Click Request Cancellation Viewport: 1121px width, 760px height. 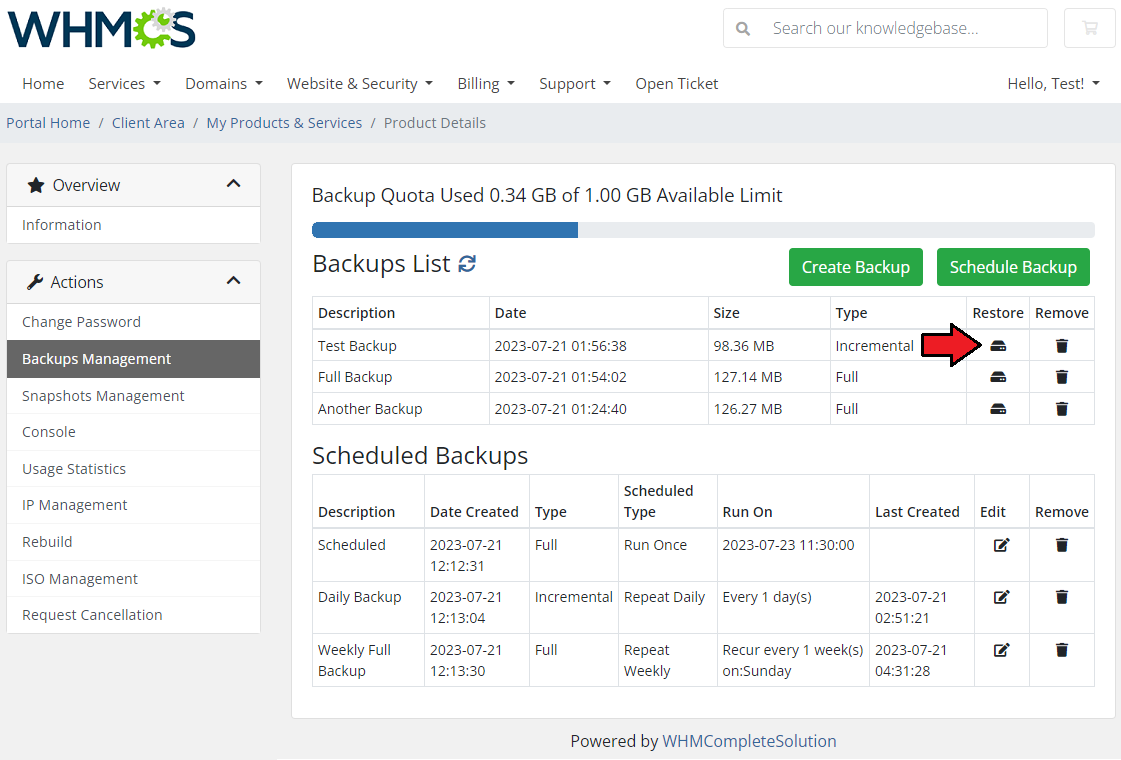[x=133, y=615]
